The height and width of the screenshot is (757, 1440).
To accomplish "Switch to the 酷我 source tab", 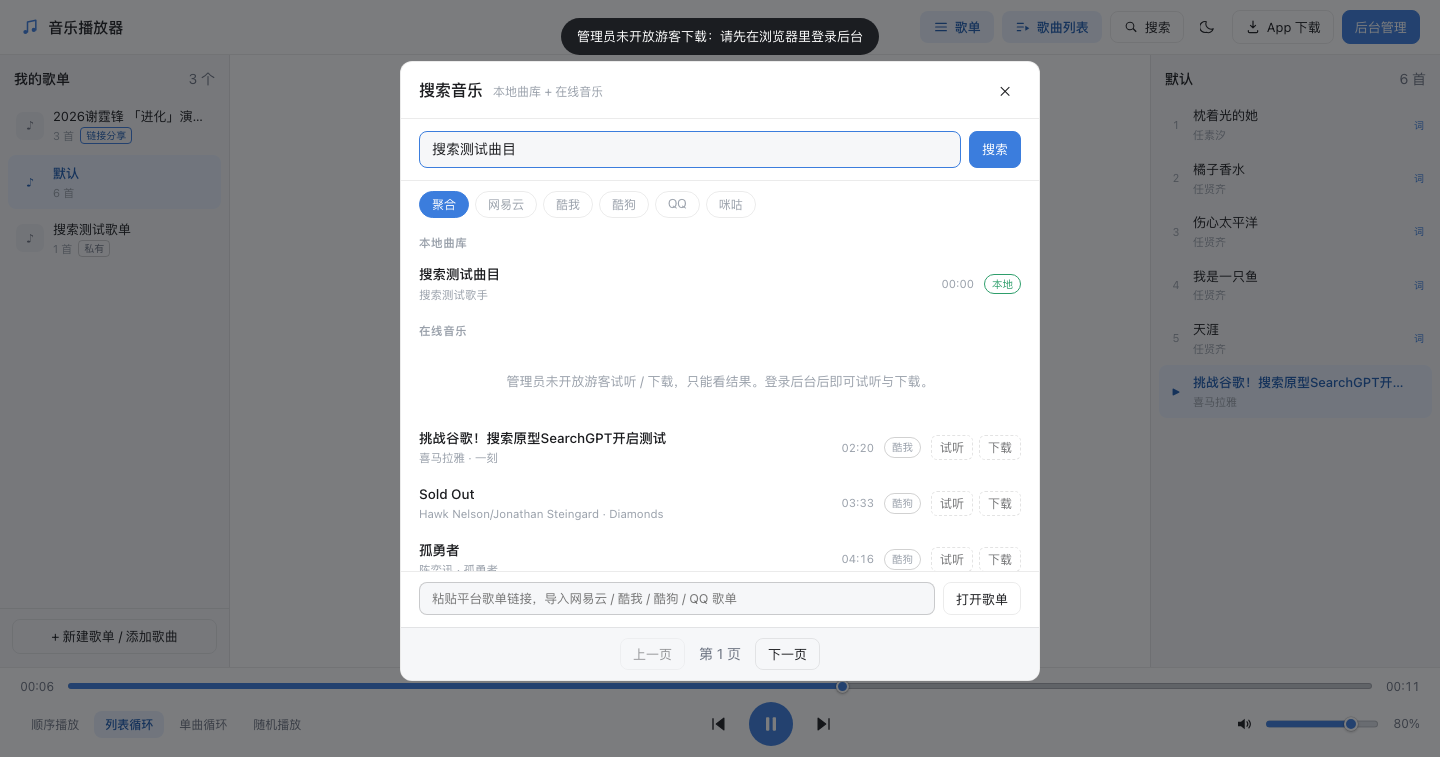I will coord(568,204).
